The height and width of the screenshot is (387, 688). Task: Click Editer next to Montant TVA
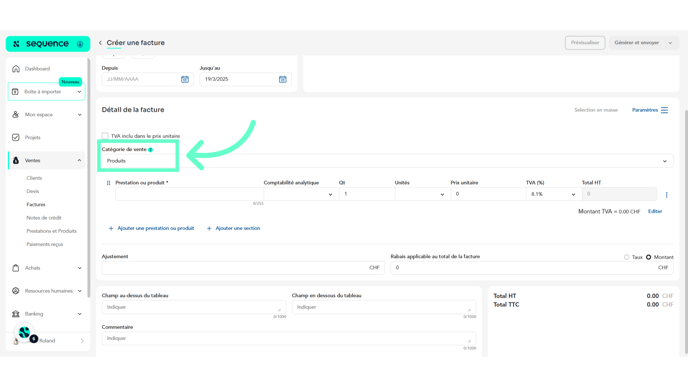(655, 211)
